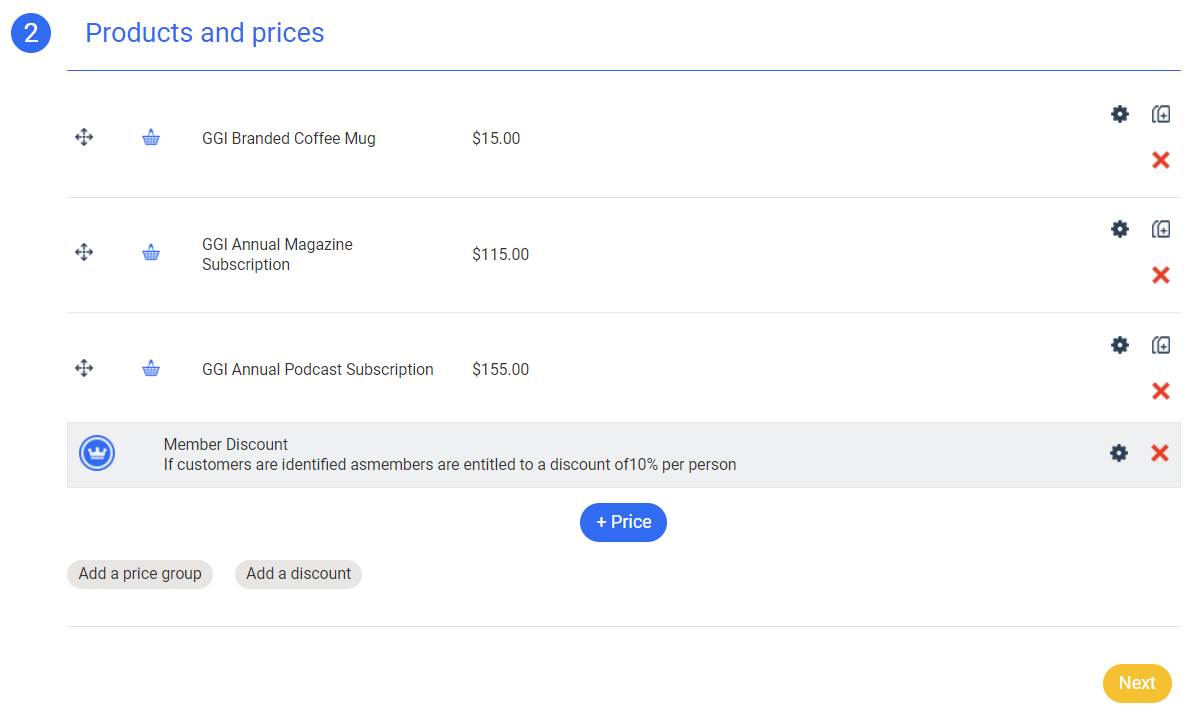Duplicate the GGI Annual Magazine Subscription
1201x713 pixels.
point(1161,229)
